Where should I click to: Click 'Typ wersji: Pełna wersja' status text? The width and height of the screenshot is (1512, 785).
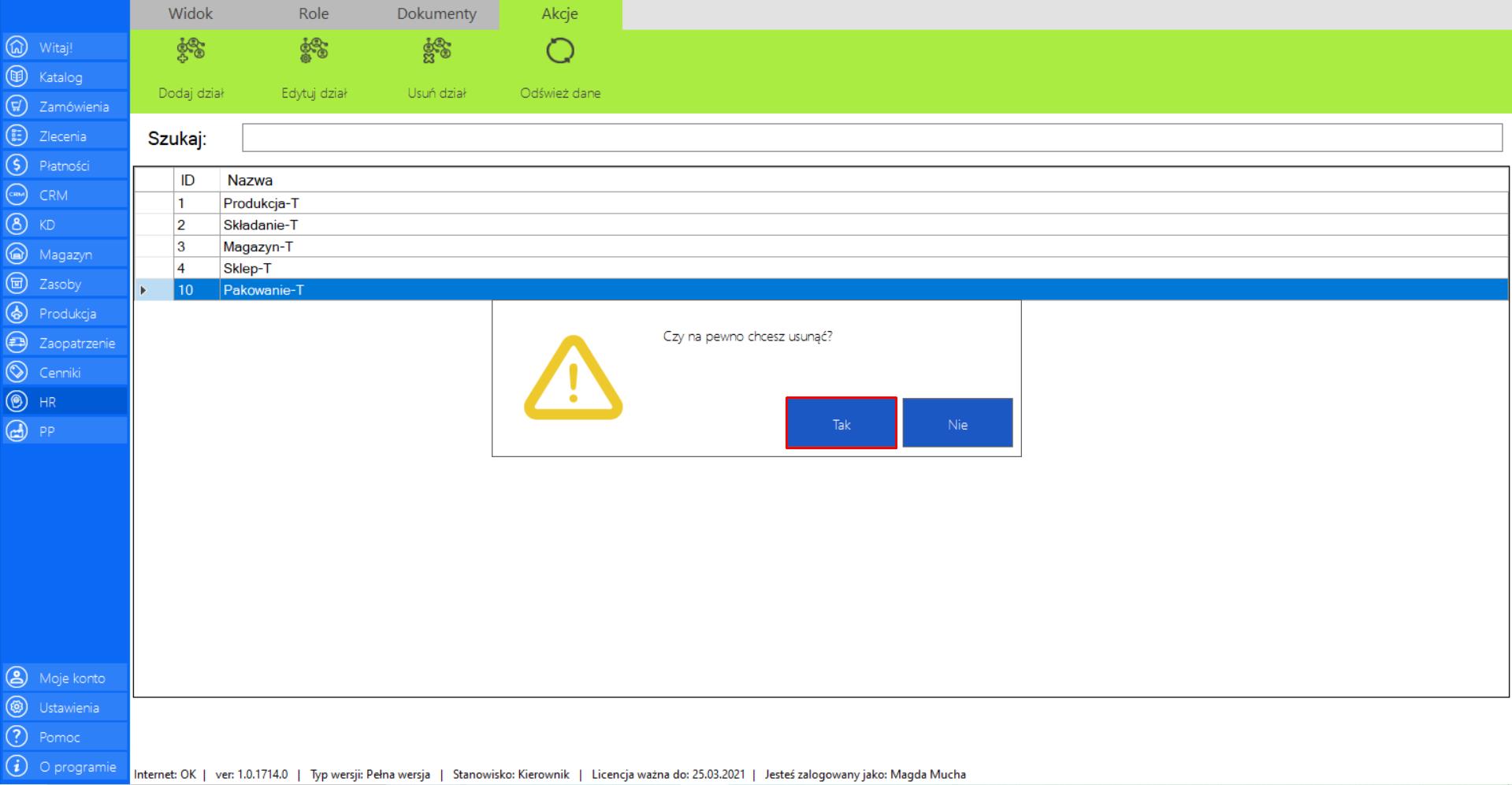coord(370,774)
